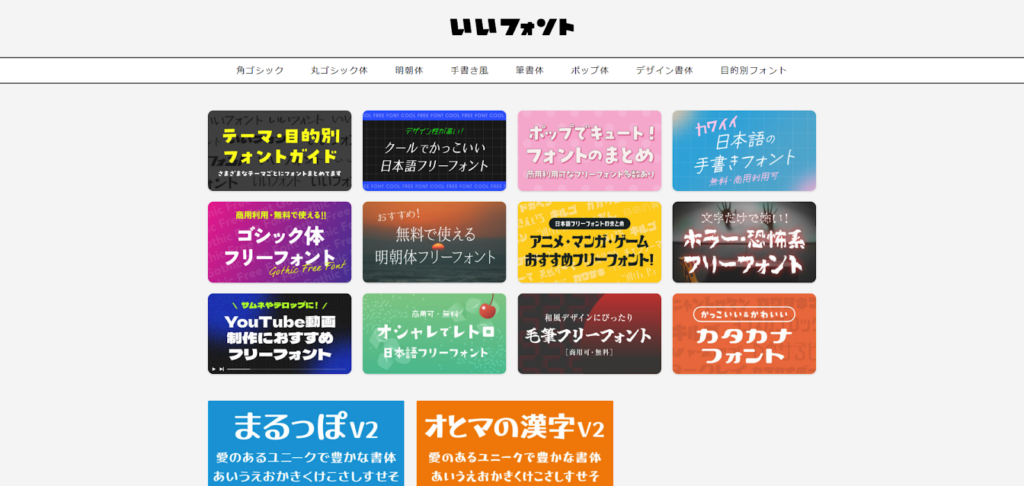The width and height of the screenshot is (1024, 486).
Task: Open the 角ゴシック menu item
Action: coord(260,71)
